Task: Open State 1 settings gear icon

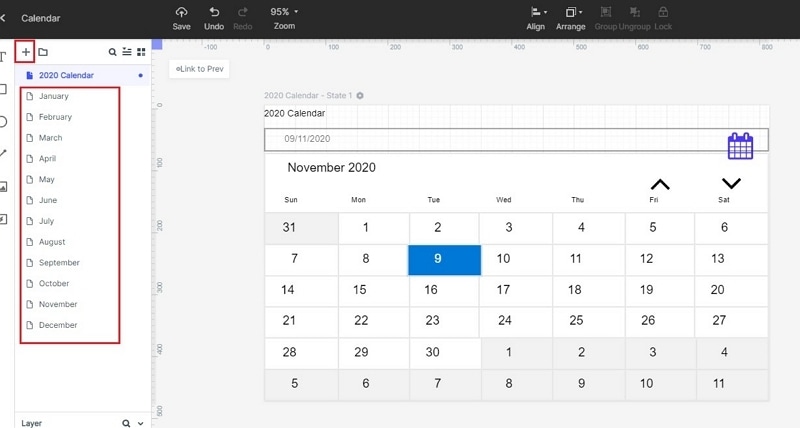Action: 360,95
